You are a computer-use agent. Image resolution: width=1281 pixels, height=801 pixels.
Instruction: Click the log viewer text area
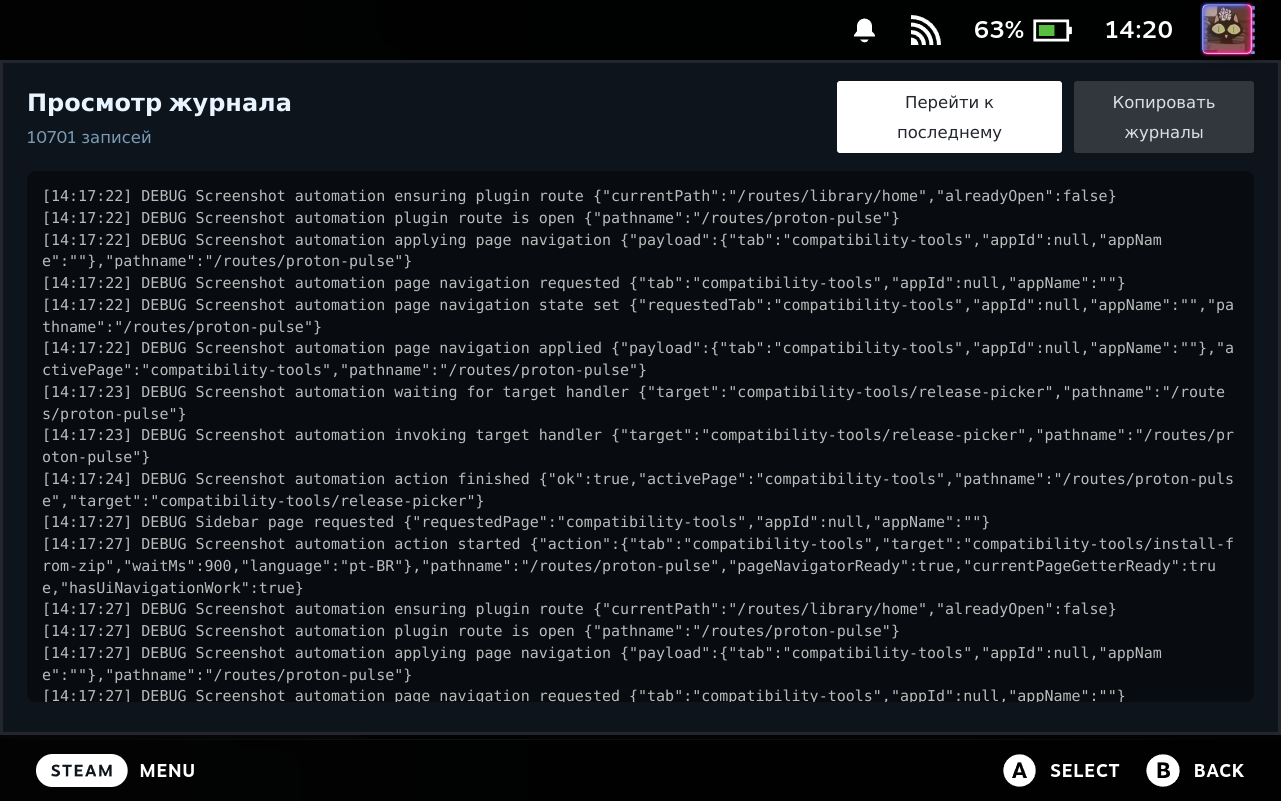click(x=640, y=437)
